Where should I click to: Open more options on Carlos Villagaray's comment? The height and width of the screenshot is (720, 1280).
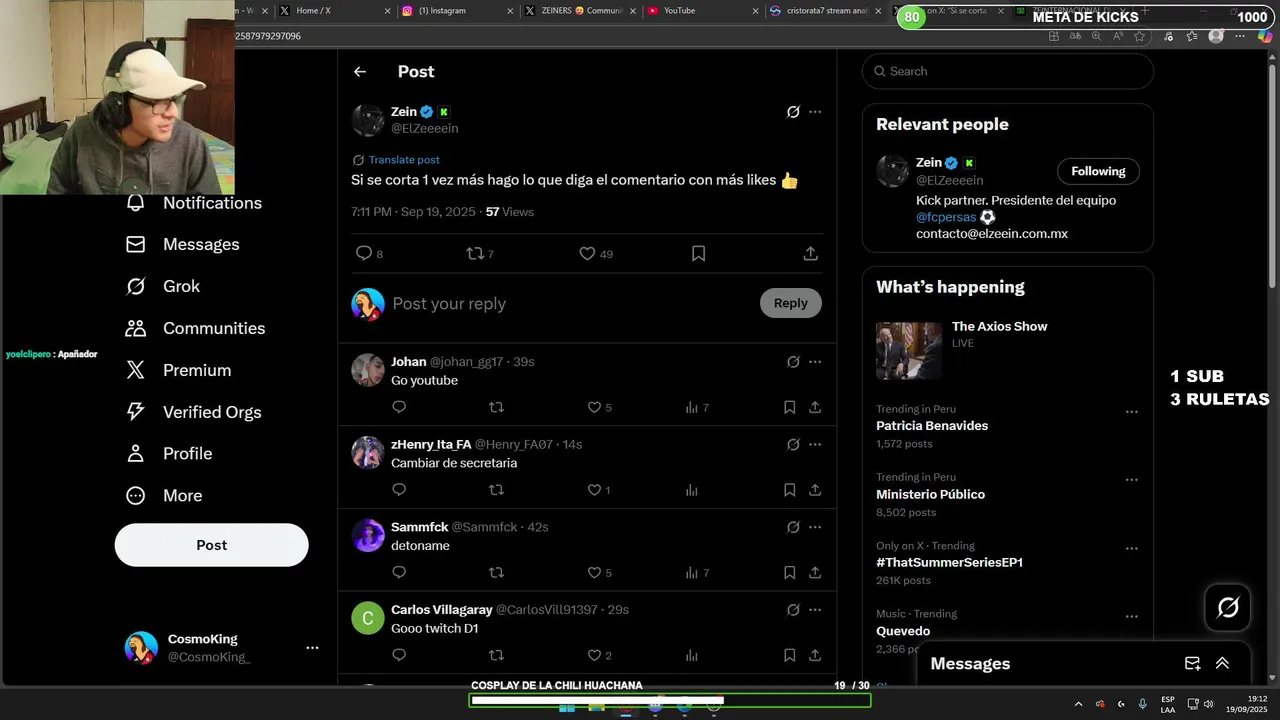pos(815,610)
